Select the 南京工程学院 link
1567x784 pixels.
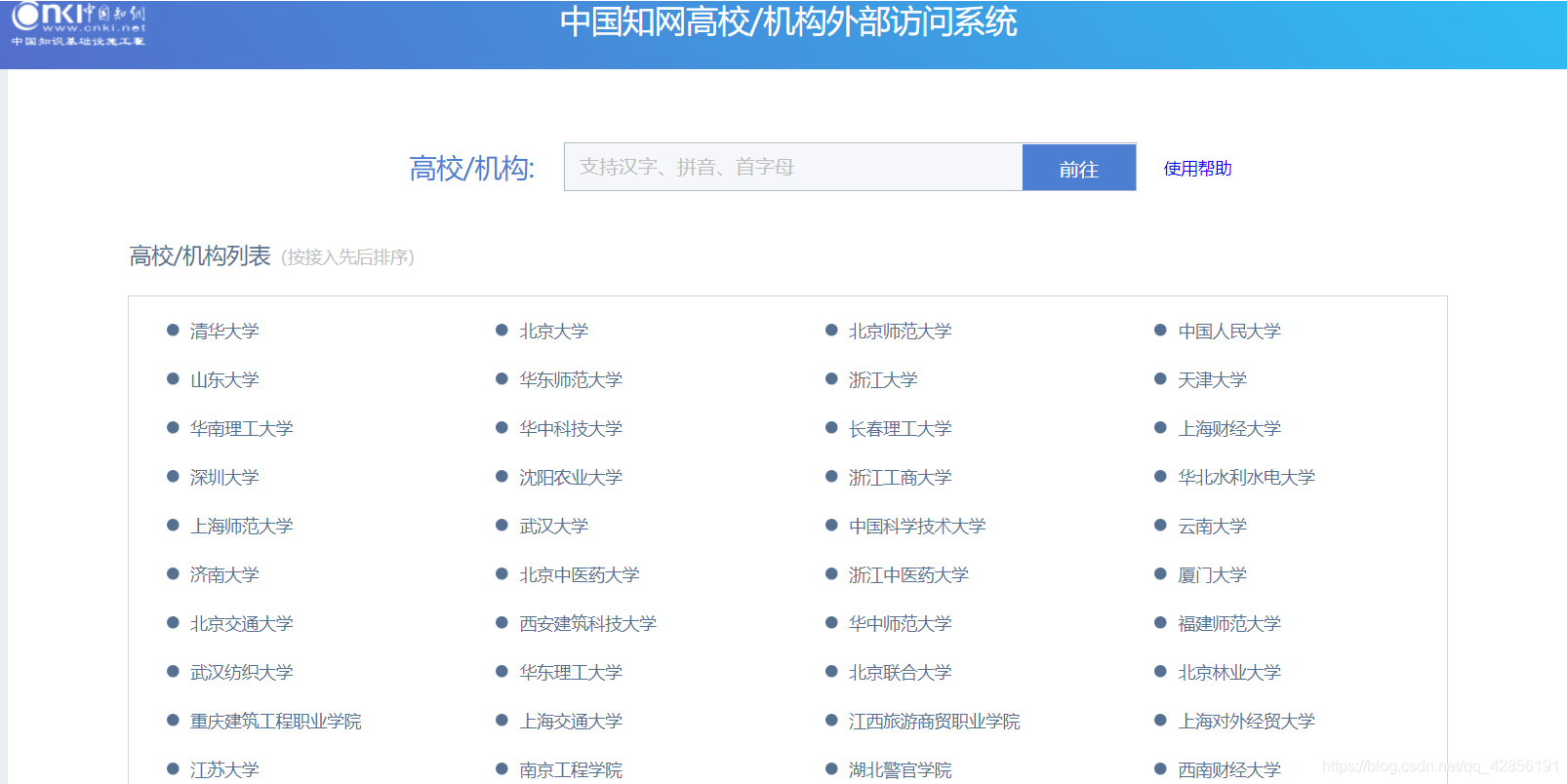[571, 770]
